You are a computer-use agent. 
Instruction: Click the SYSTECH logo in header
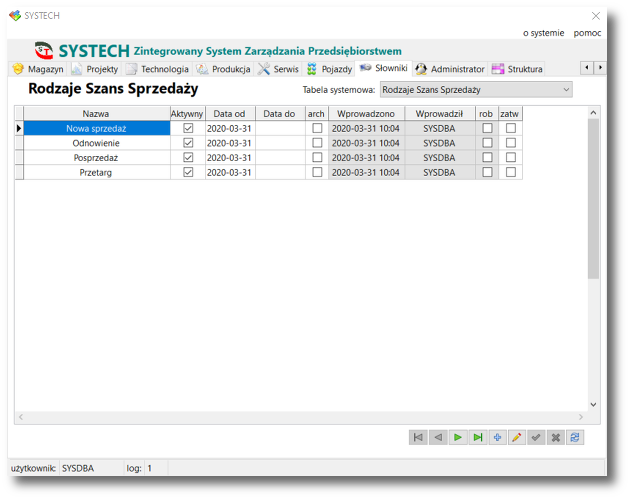pos(44,51)
